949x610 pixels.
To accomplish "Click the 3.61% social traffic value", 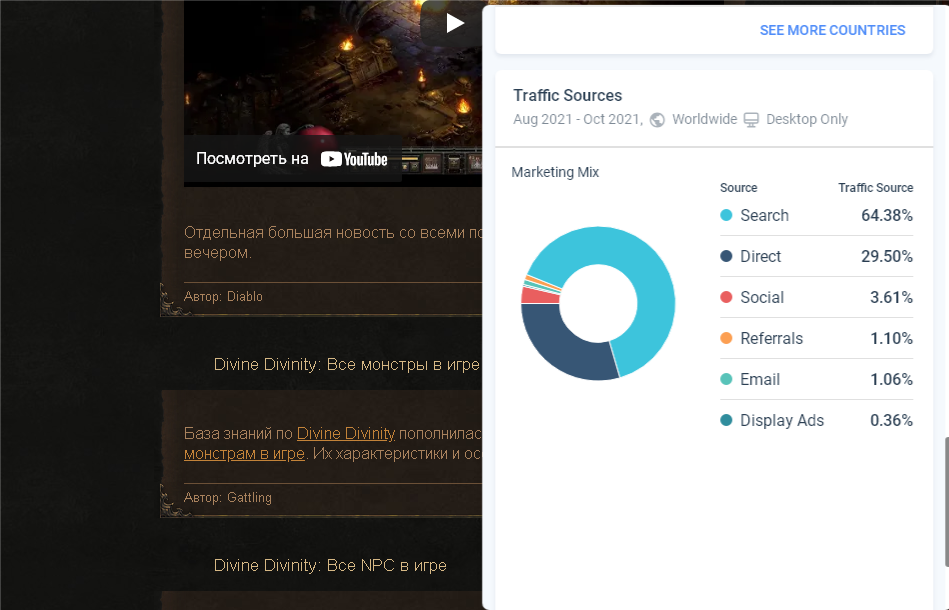I will pos(891,298).
